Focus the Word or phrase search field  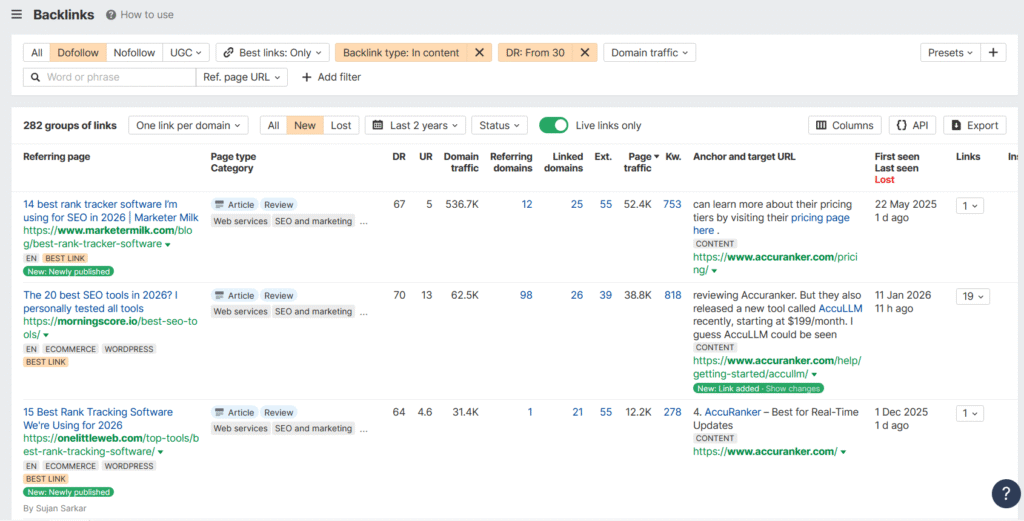pyautogui.click(x=110, y=77)
